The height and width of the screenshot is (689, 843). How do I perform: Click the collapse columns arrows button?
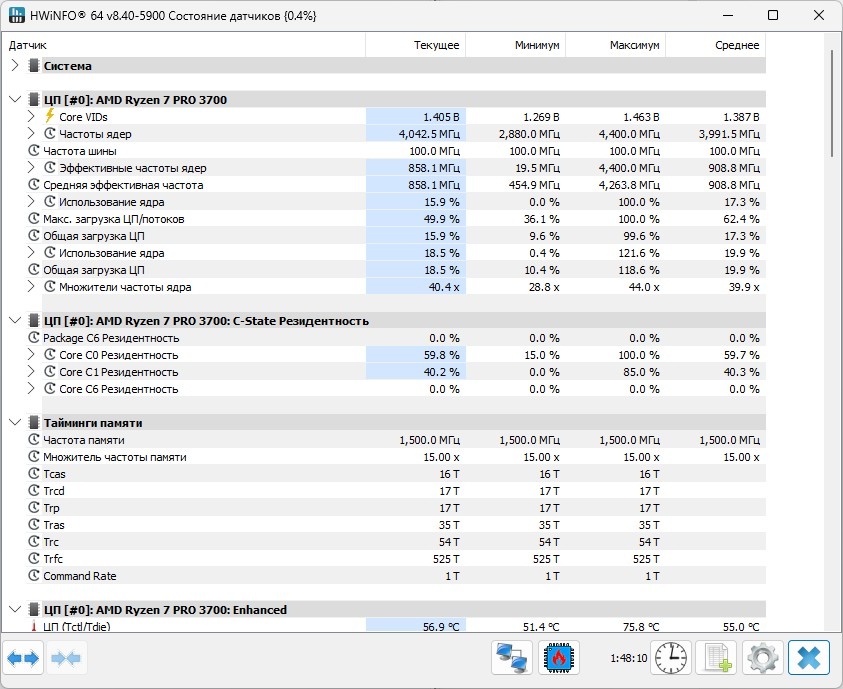pyautogui.click(x=66, y=658)
